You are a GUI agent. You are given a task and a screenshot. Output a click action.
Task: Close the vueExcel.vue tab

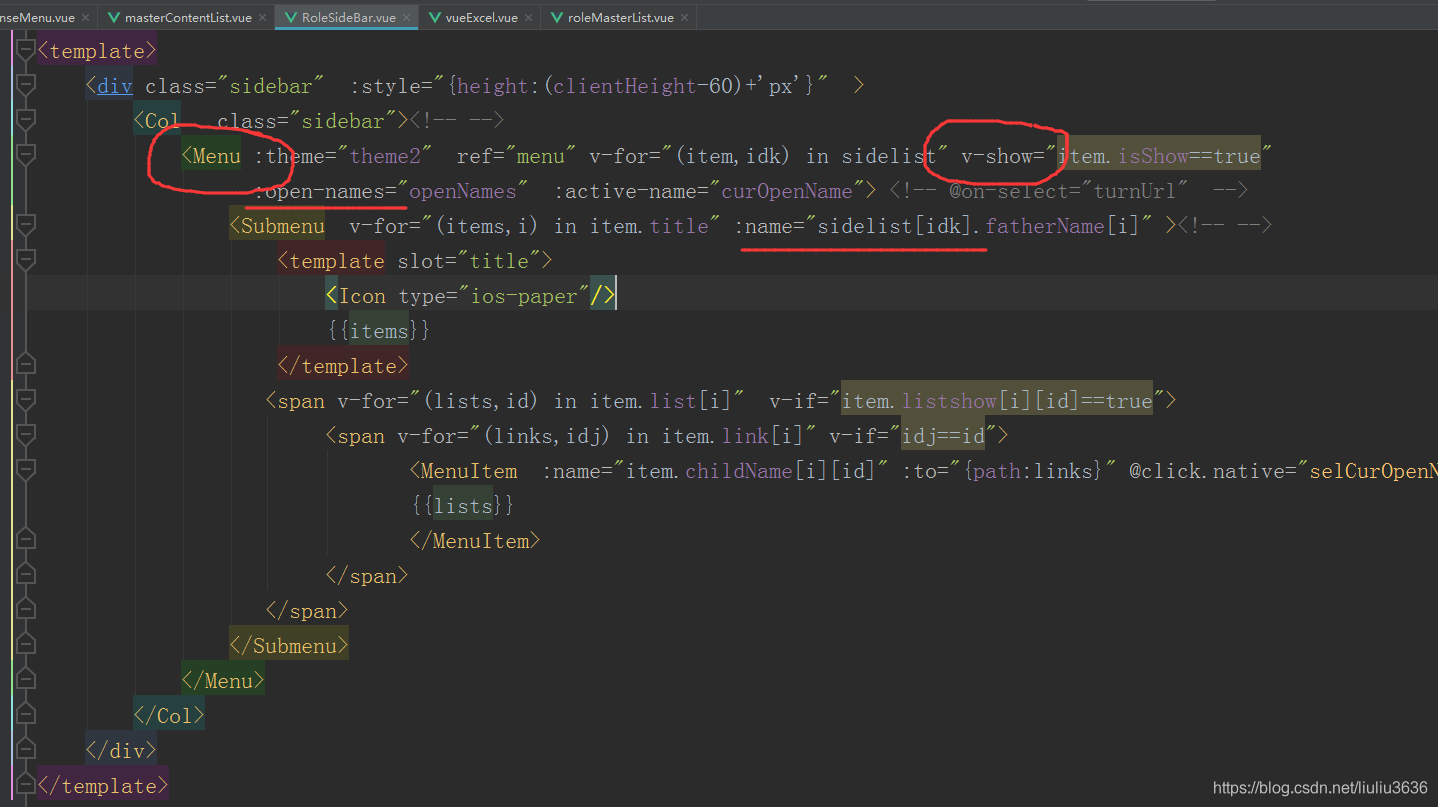click(528, 18)
